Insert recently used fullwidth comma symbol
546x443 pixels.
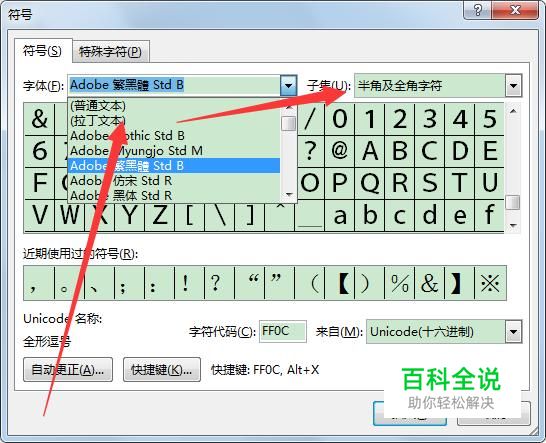pyautogui.click(x=39, y=283)
